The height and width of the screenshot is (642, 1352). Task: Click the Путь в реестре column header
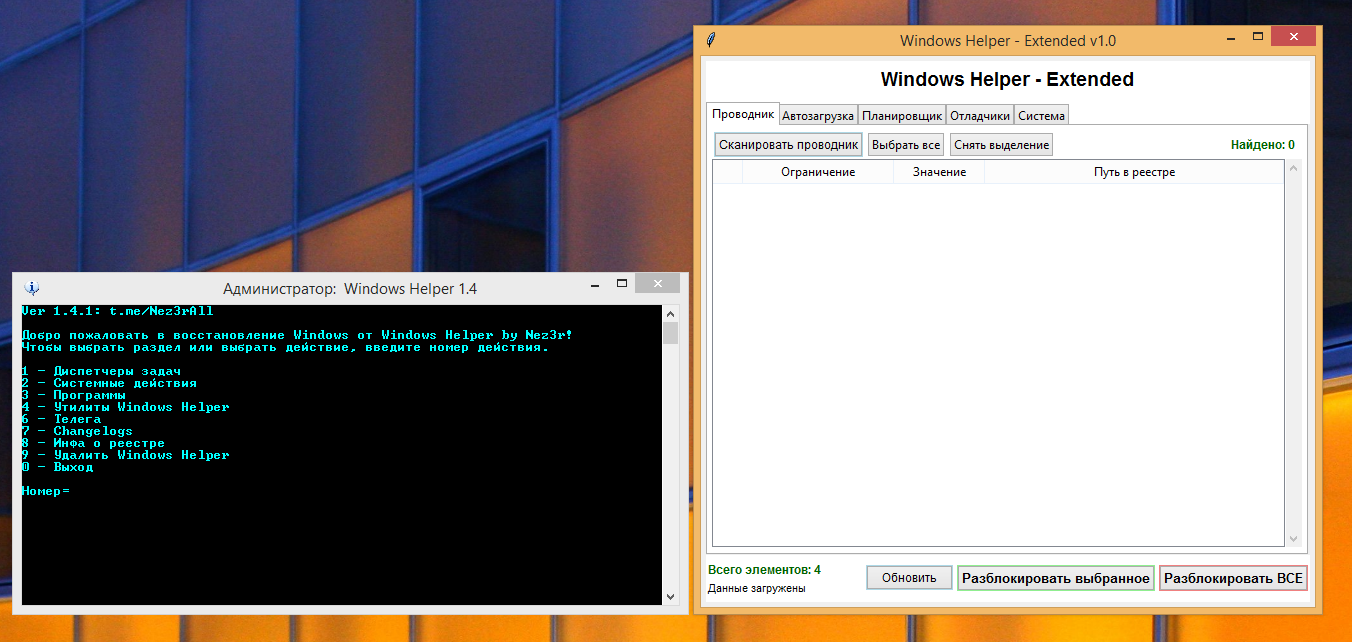pos(1134,171)
